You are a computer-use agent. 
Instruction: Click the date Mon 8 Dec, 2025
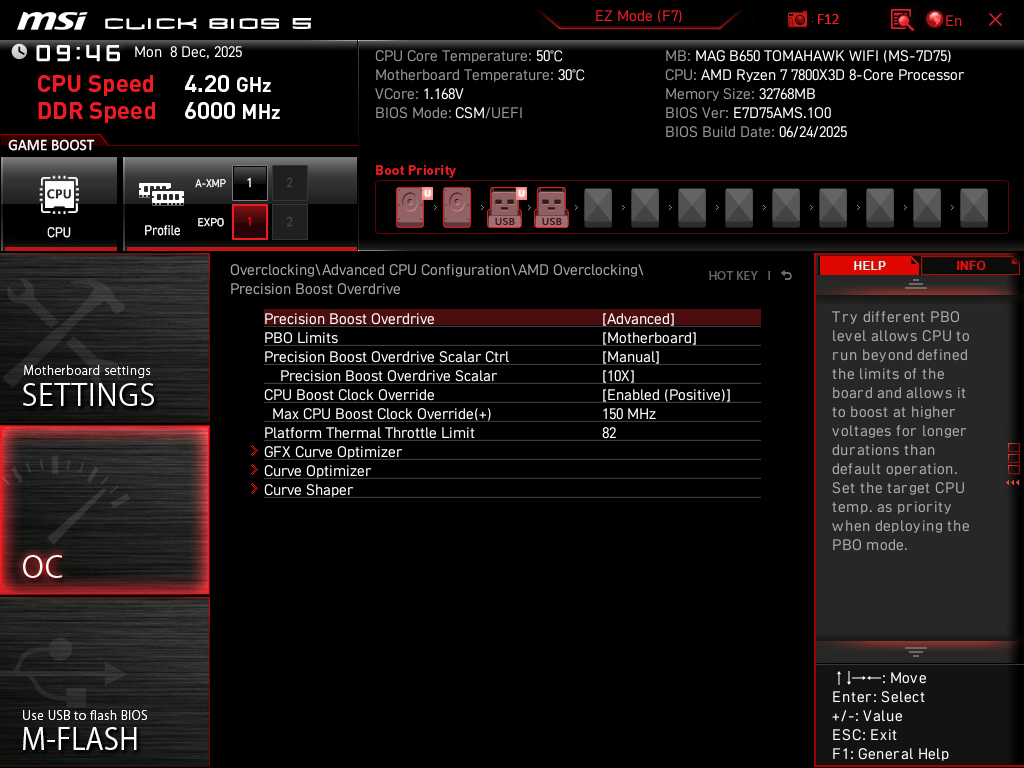tap(188, 52)
